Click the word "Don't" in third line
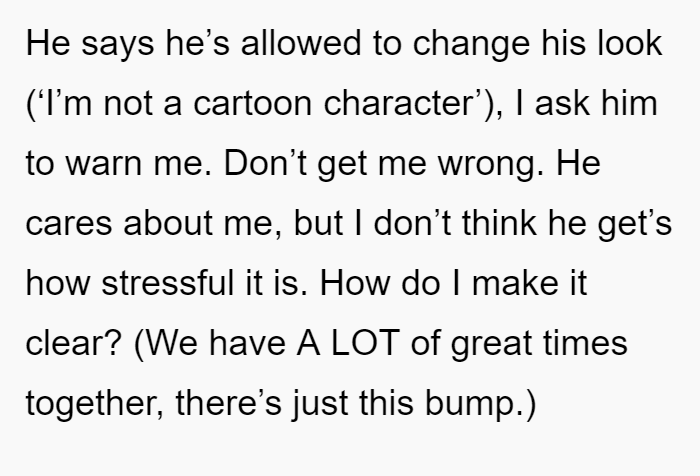This screenshot has height=476, width=700. pyautogui.click(x=265, y=163)
